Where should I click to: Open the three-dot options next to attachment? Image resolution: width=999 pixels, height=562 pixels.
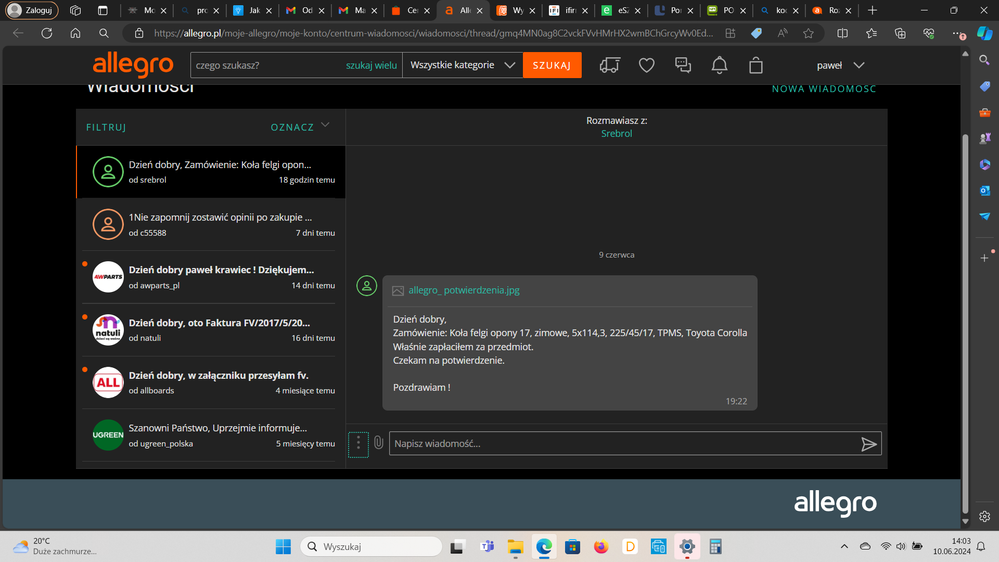tap(358, 443)
